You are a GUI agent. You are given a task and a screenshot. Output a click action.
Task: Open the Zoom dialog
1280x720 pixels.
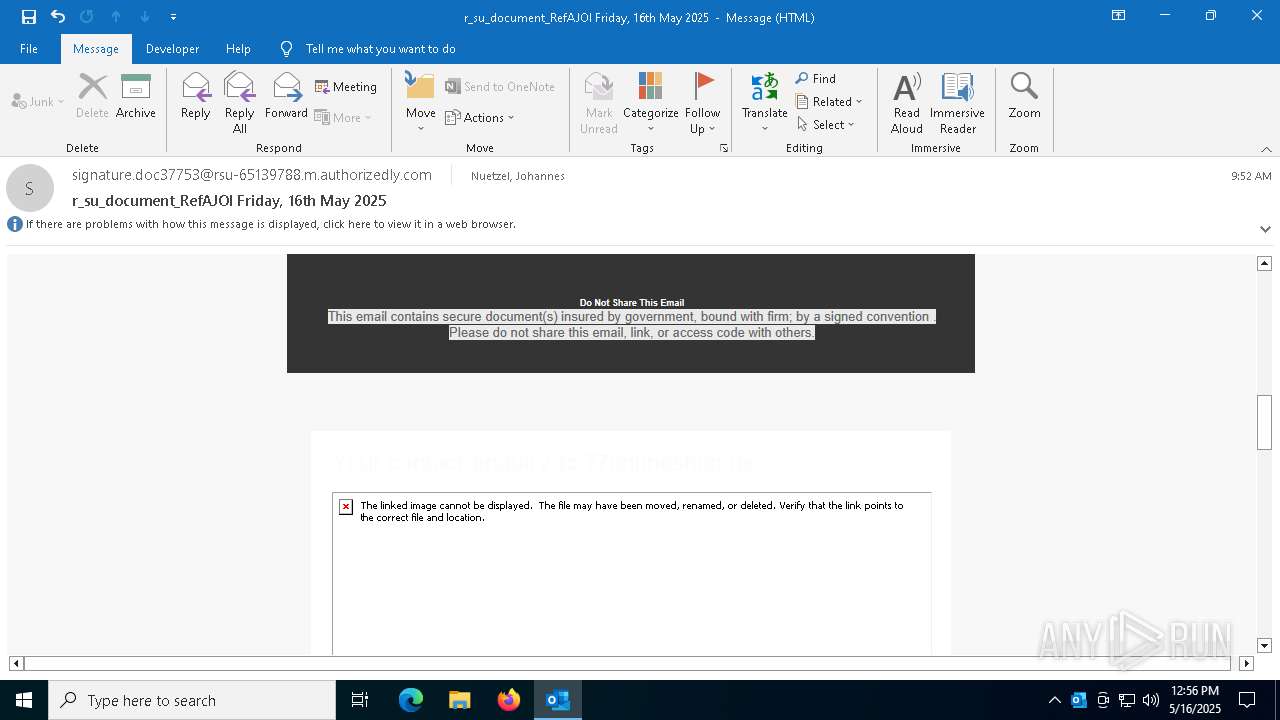1024,96
